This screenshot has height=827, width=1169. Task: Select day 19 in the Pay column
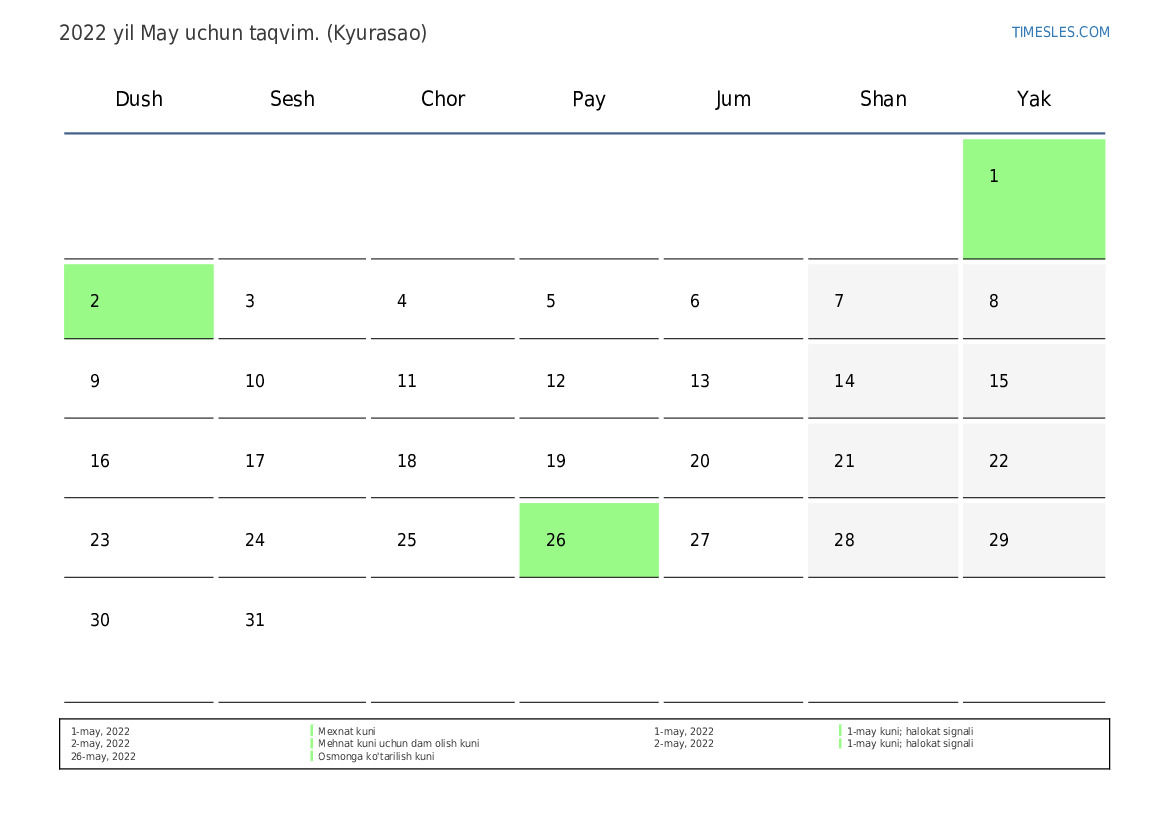(589, 460)
